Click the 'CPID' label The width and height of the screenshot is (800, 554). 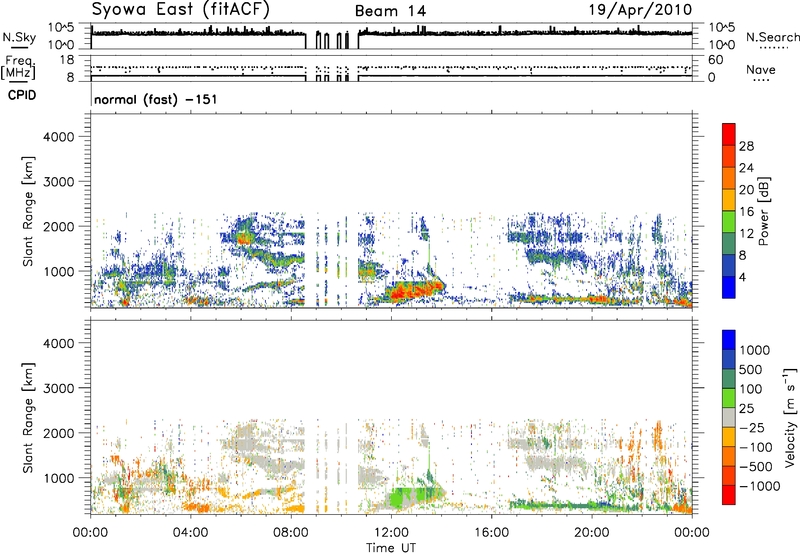tap(22, 95)
